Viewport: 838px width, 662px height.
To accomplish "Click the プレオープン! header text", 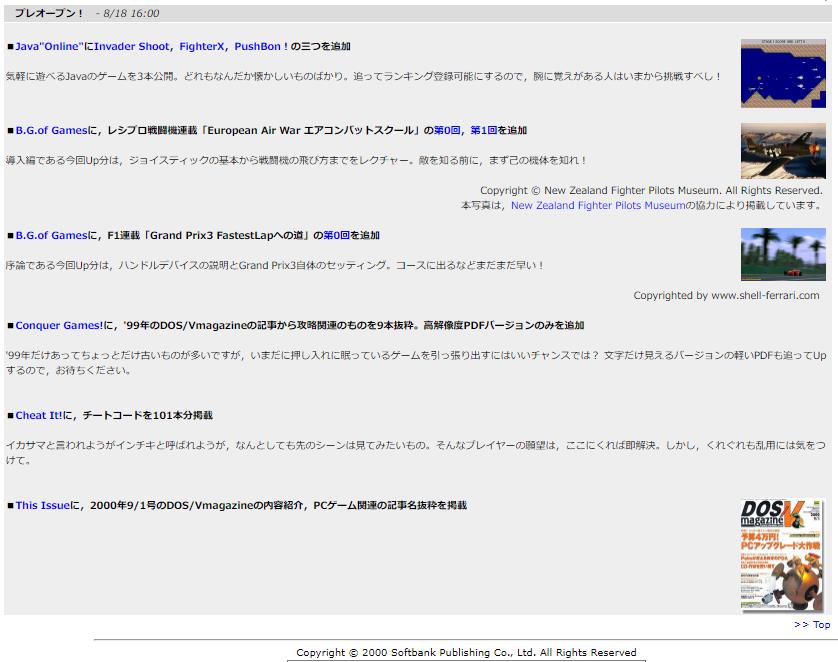I will 49,13.
